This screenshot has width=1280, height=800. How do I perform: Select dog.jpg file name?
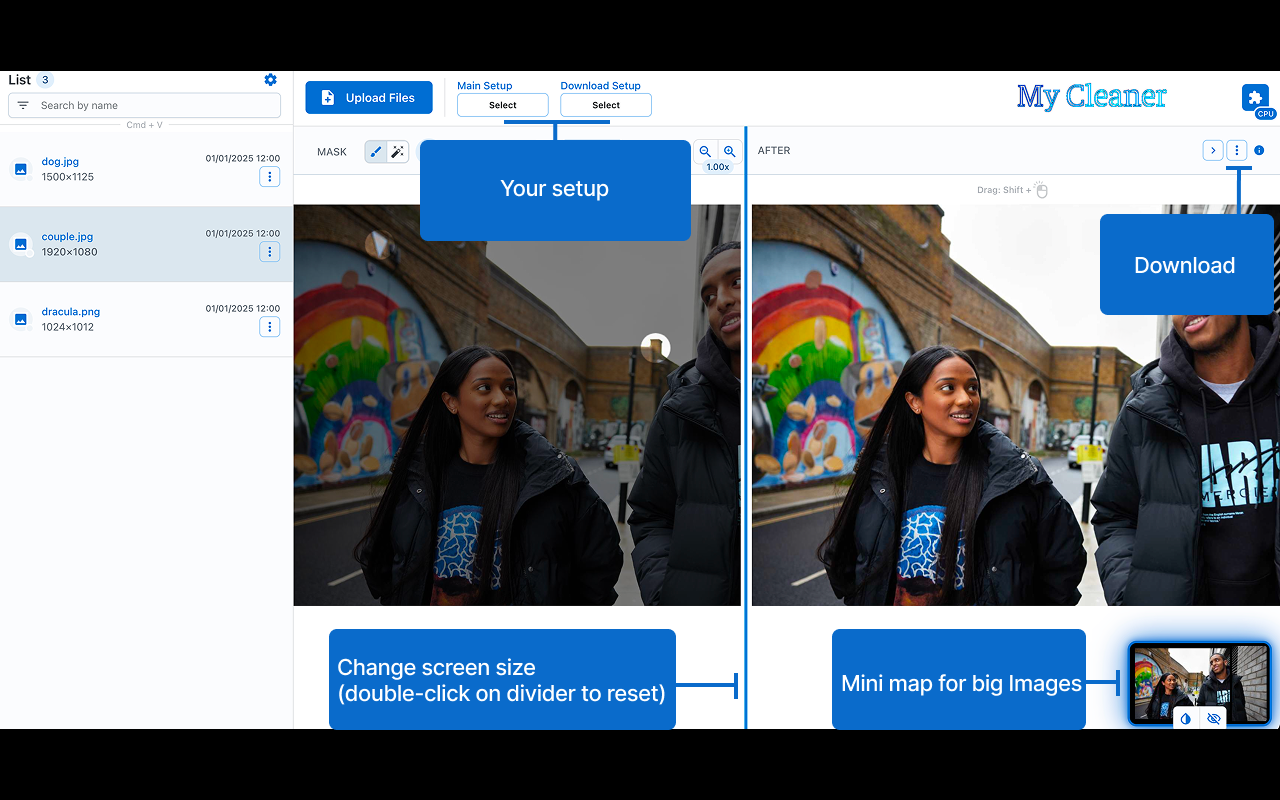tap(60, 162)
